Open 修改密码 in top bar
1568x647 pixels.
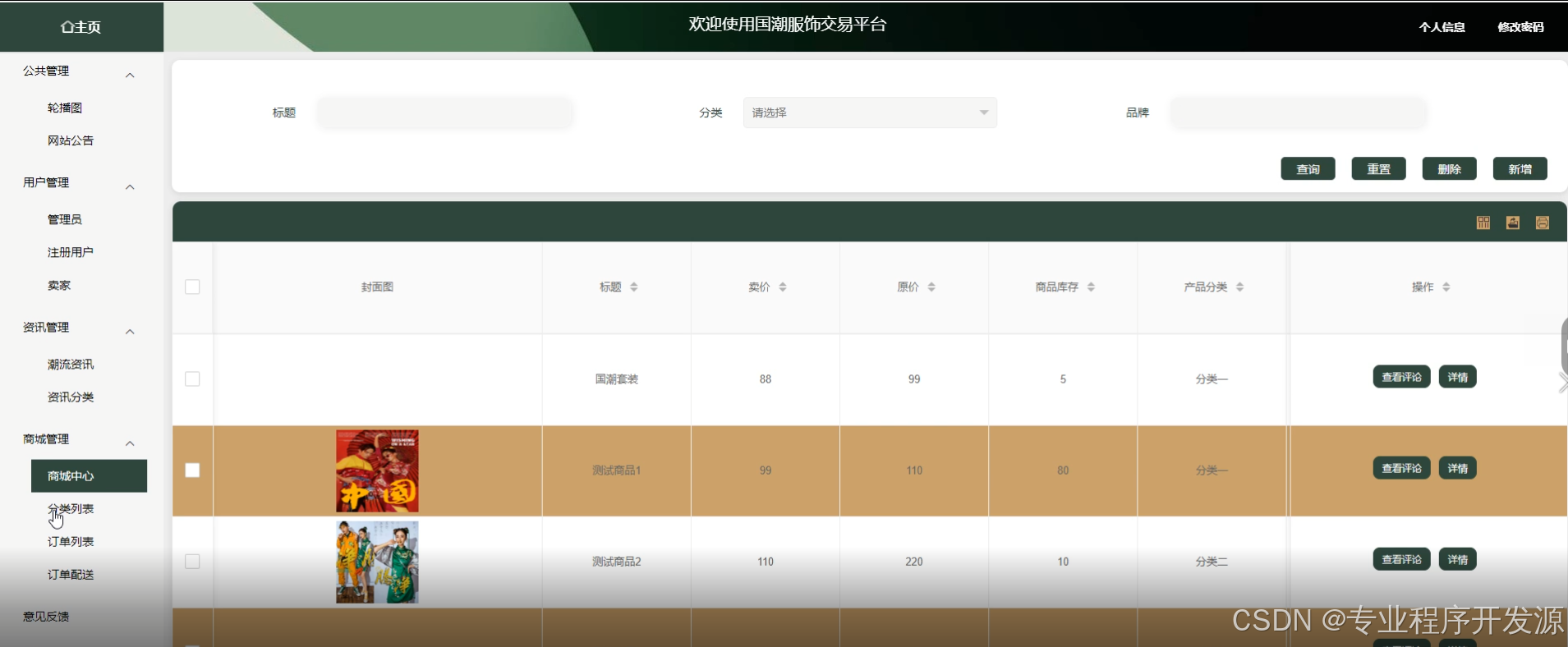[1520, 27]
